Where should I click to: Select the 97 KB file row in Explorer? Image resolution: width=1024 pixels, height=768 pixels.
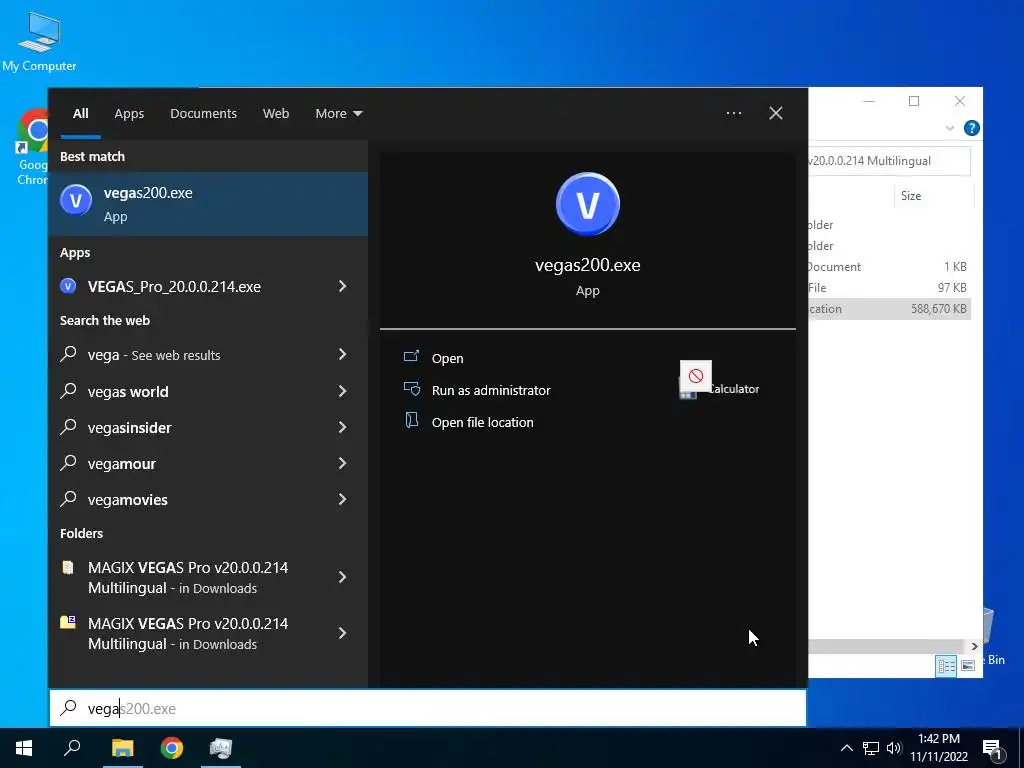coord(889,287)
